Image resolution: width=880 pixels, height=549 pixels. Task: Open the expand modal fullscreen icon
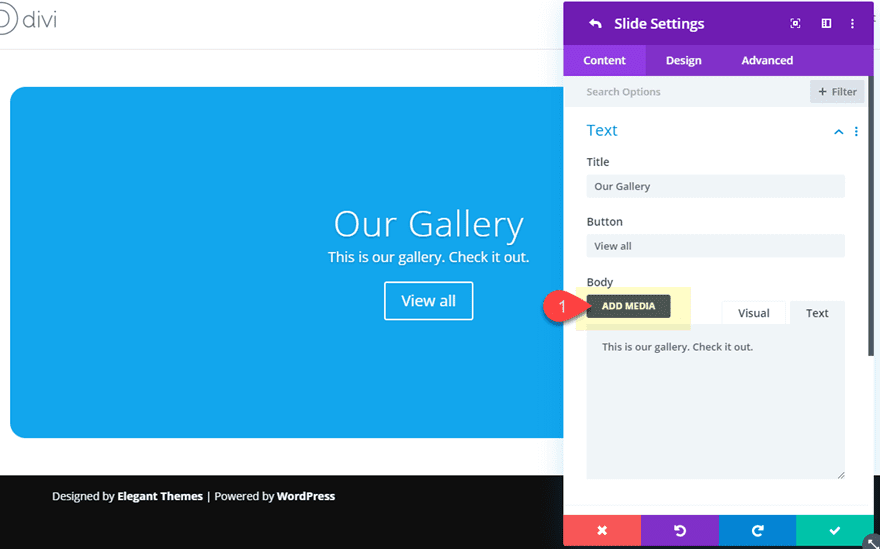[x=796, y=24]
